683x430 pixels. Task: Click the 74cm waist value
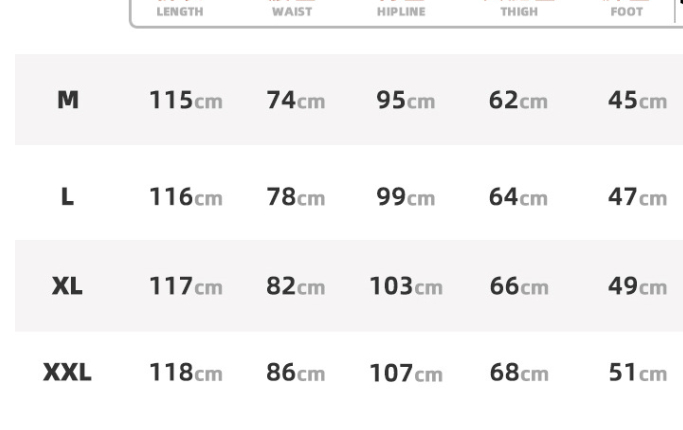pyautogui.click(x=296, y=100)
